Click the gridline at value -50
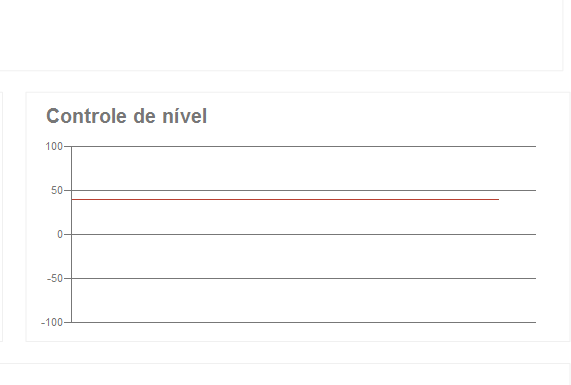Viewport: 571px width, 385px height. (304, 278)
